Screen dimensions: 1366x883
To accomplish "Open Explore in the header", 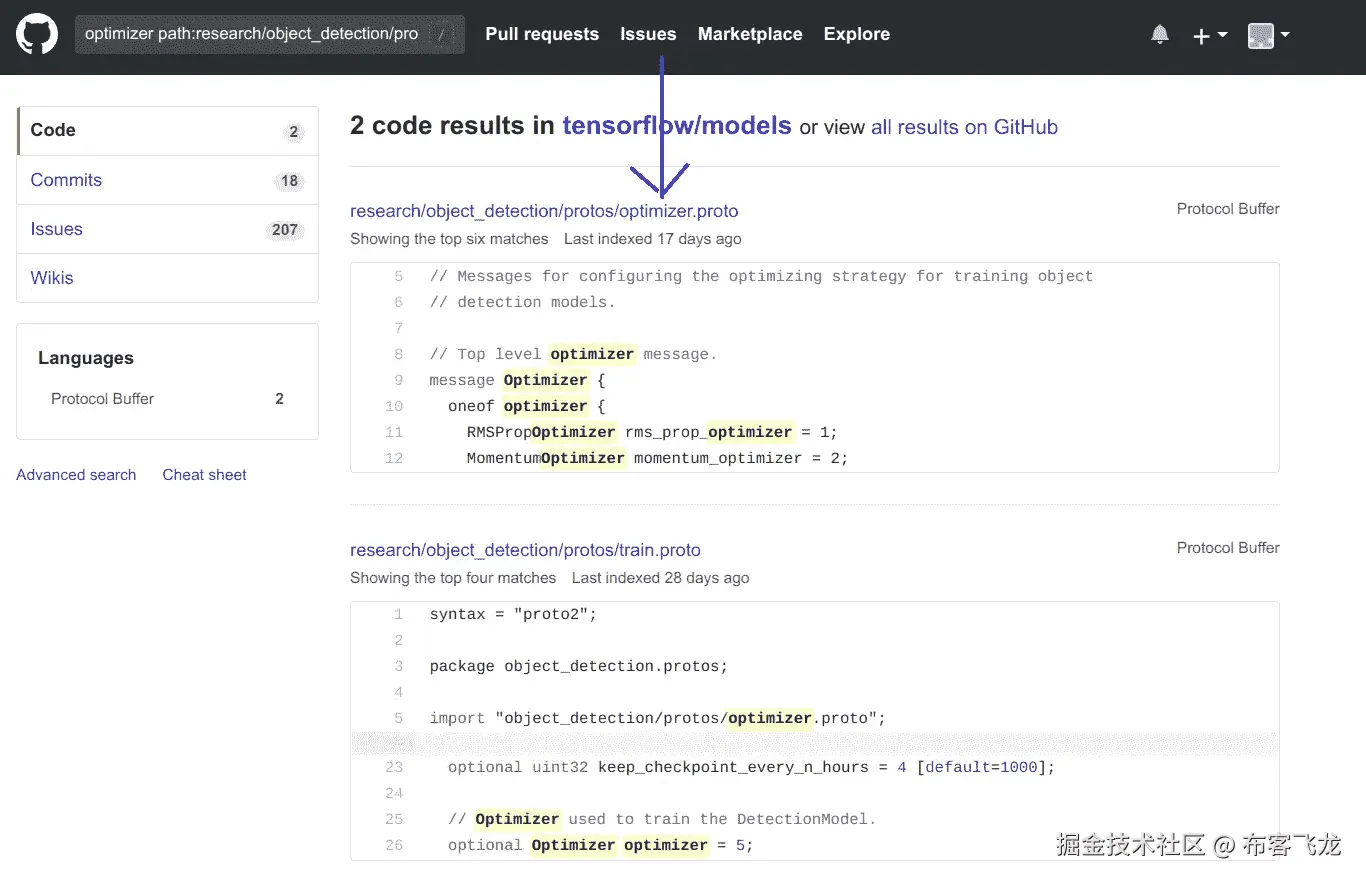I will [856, 34].
